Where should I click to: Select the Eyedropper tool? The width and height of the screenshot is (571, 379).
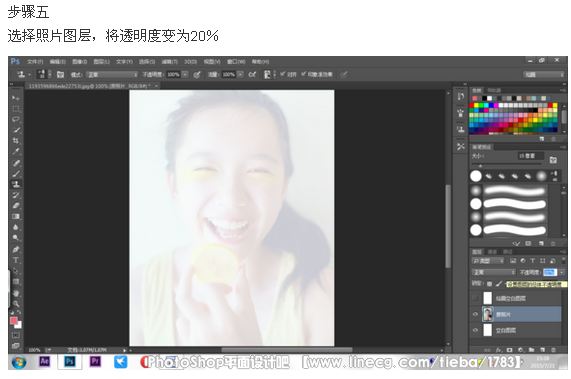(x=16, y=151)
